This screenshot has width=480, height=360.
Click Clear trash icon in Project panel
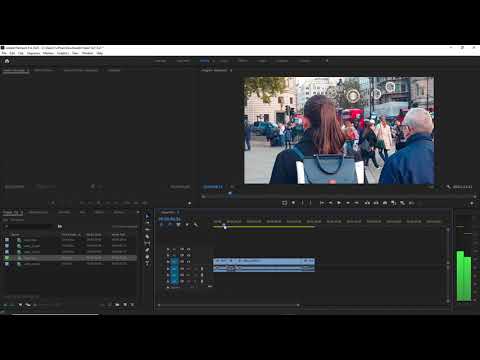[x=132, y=305]
